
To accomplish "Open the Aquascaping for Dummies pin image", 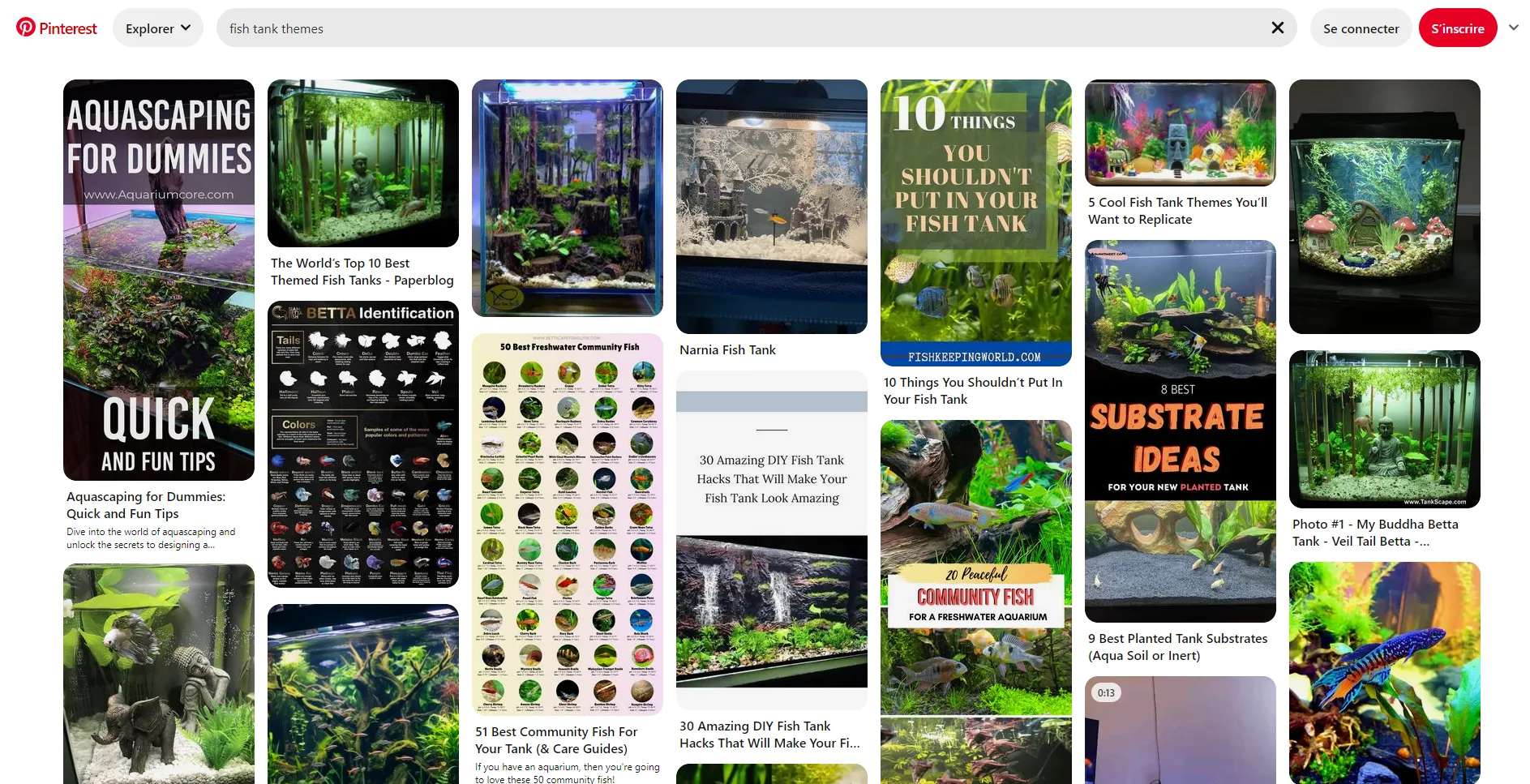I will point(159,280).
